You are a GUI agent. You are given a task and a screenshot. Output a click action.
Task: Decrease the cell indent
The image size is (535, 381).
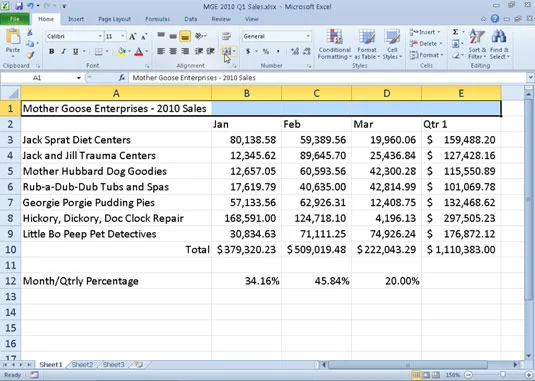point(199,51)
